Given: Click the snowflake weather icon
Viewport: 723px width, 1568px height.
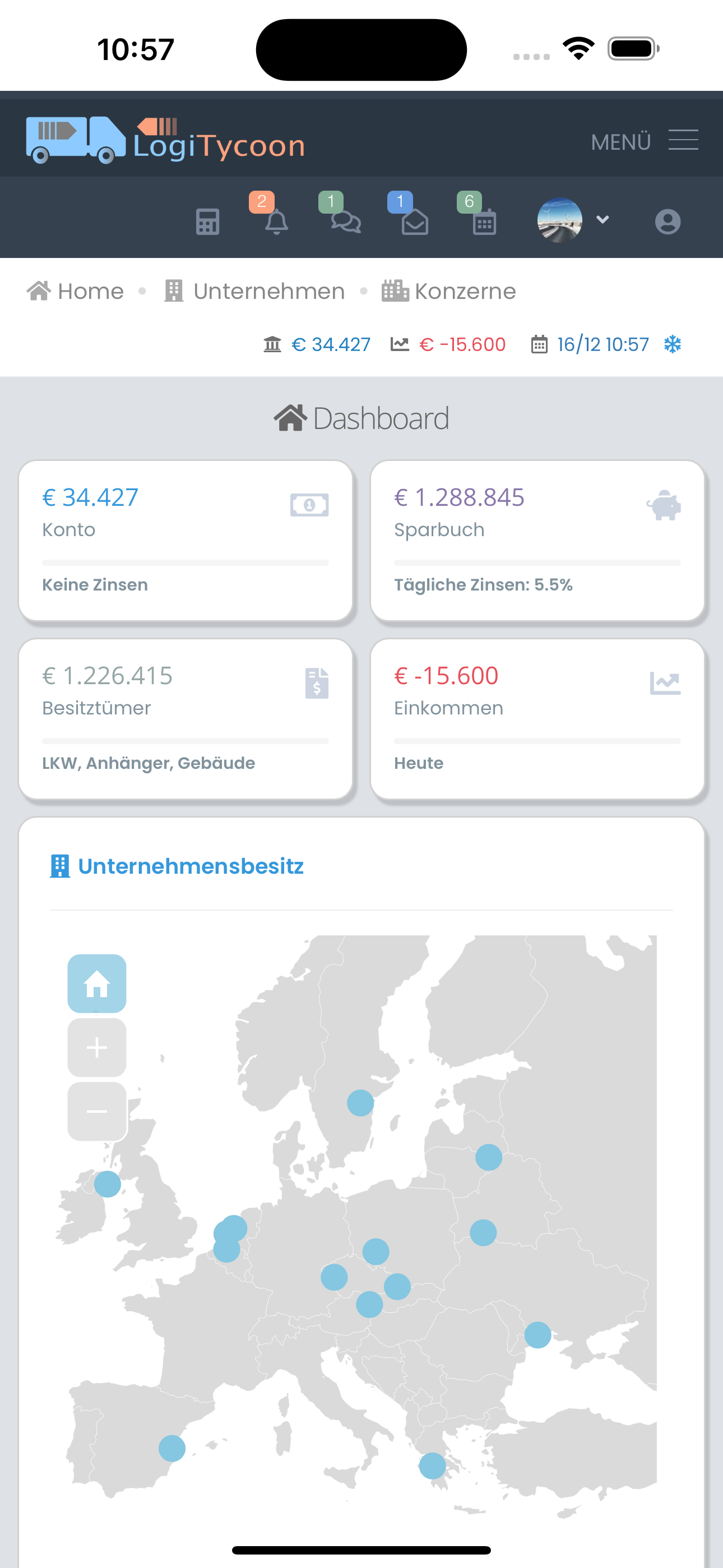Looking at the screenshot, I should coord(673,344).
